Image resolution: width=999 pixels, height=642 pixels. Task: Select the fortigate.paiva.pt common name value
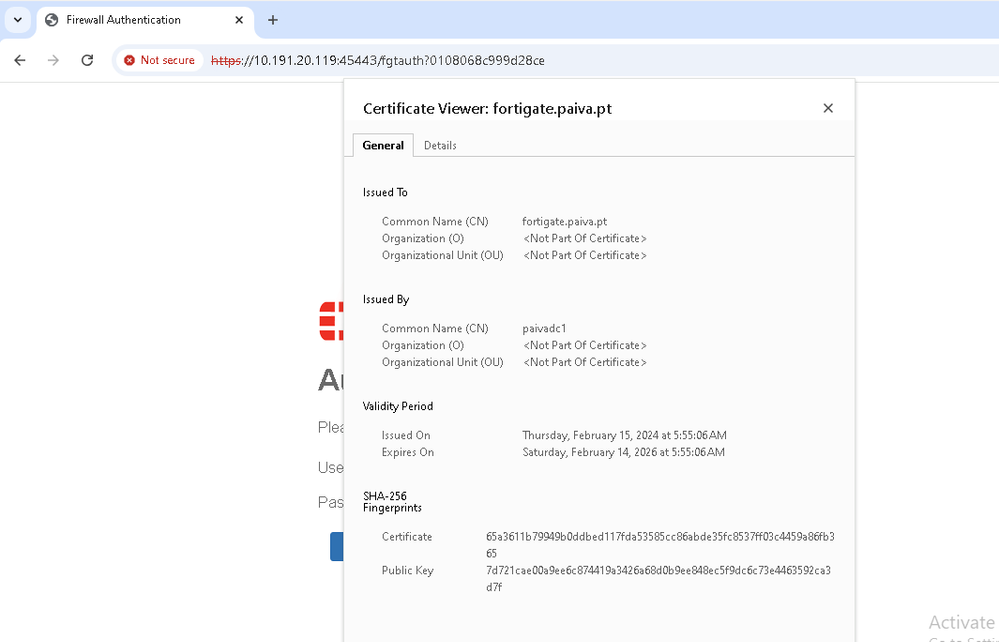point(564,222)
